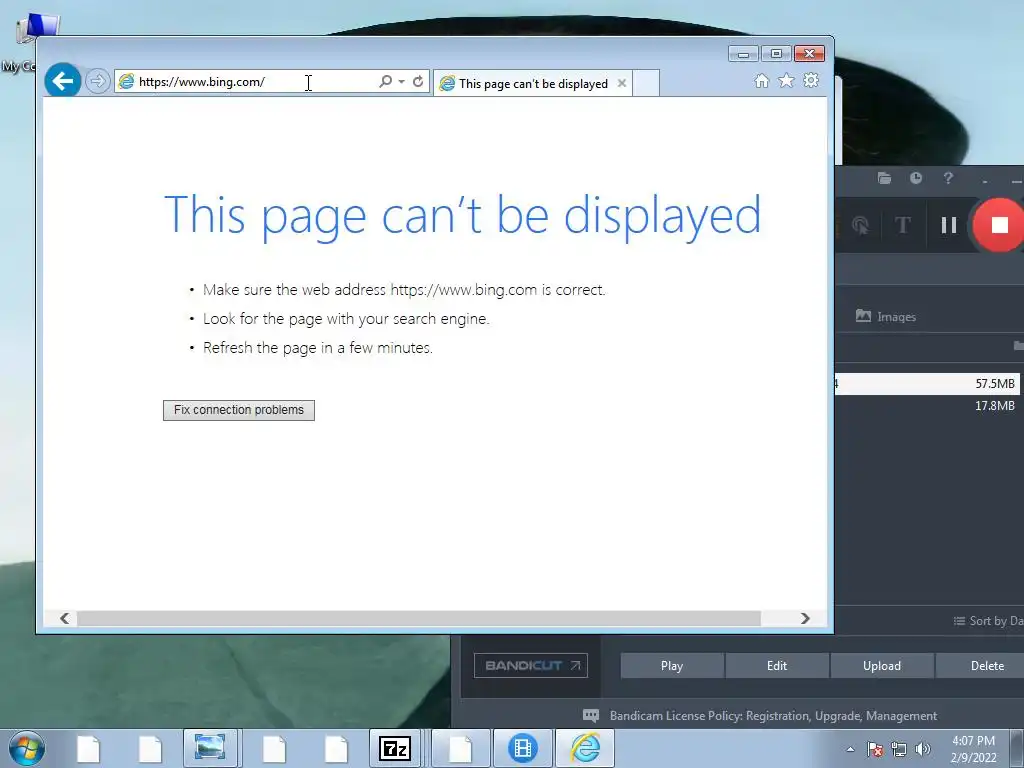This screenshot has height=768, width=1024.
Task: Stop recording with Bandicam's red stop button
Action: (x=999, y=225)
